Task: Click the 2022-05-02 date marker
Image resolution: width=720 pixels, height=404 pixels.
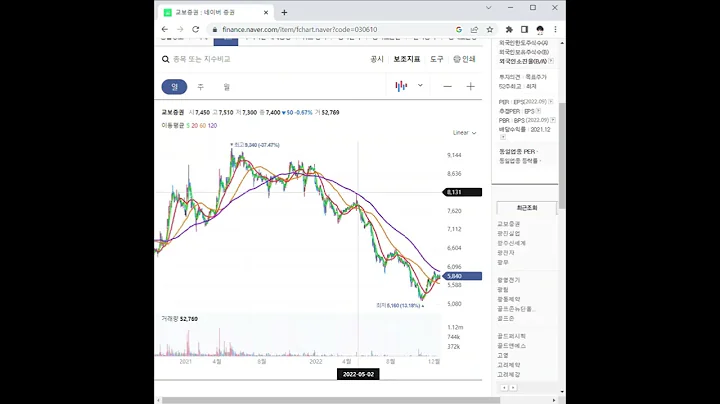Action: tap(358, 374)
